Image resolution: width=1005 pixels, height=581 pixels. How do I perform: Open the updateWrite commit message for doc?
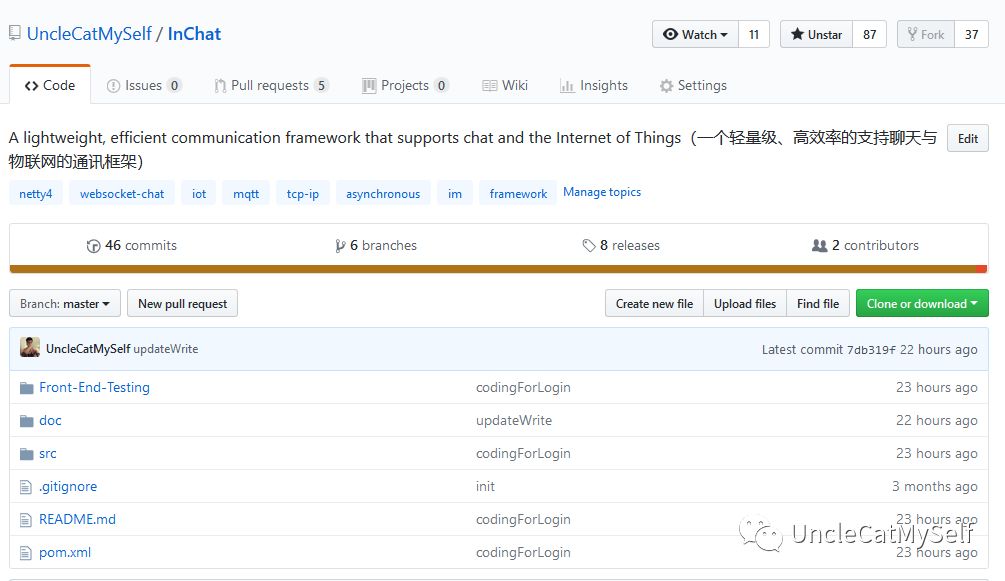coord(513,421)
